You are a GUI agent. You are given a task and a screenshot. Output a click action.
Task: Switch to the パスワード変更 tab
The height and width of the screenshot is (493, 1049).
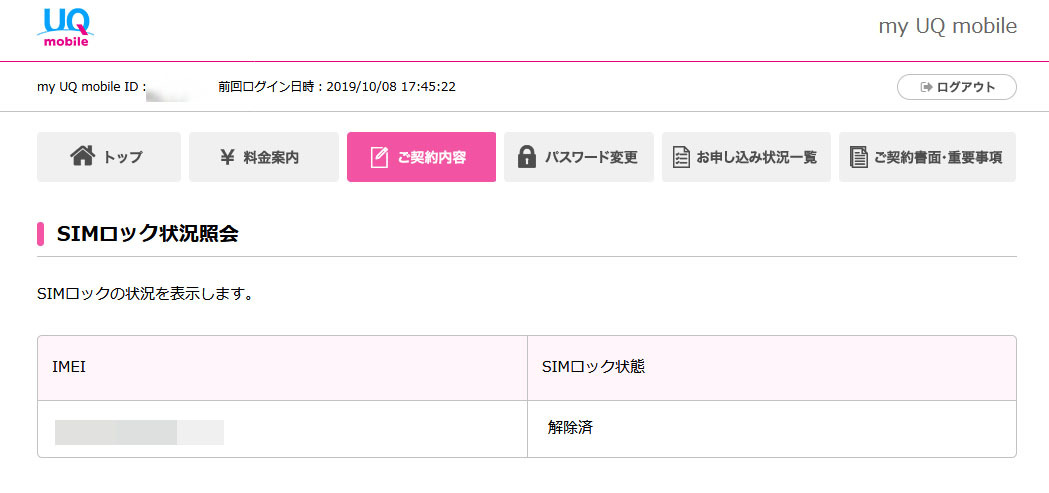click(579, 157)
